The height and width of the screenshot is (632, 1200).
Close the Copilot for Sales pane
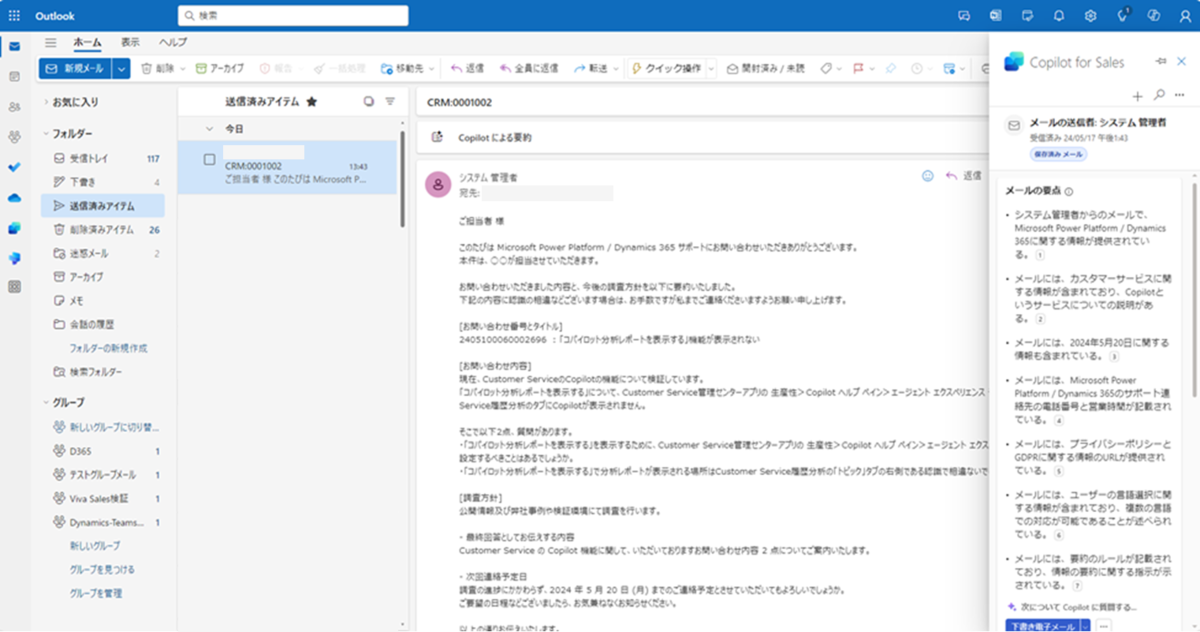coord(1182,61)
